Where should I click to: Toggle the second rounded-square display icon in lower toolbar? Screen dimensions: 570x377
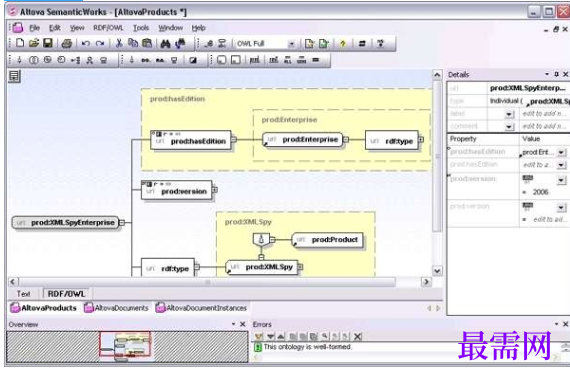pos(236,60)
